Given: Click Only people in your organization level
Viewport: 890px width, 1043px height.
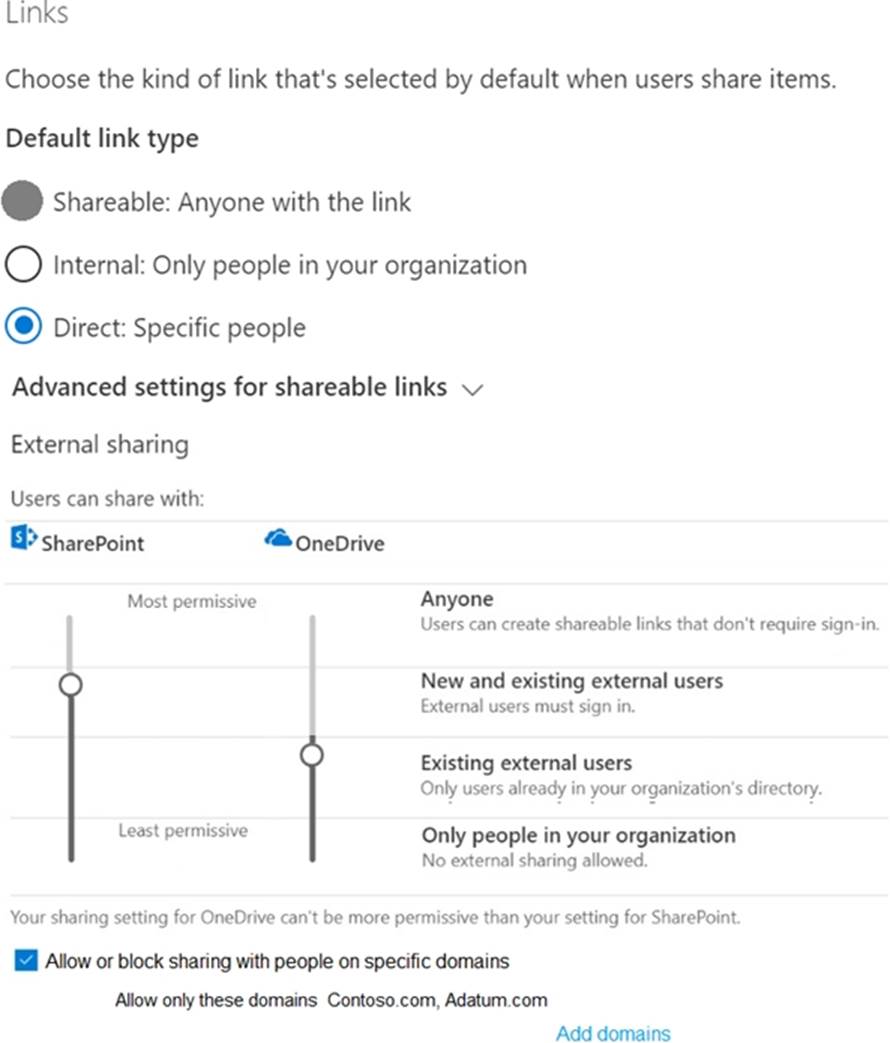Looking at the screenshot, I should click(578, 835).
